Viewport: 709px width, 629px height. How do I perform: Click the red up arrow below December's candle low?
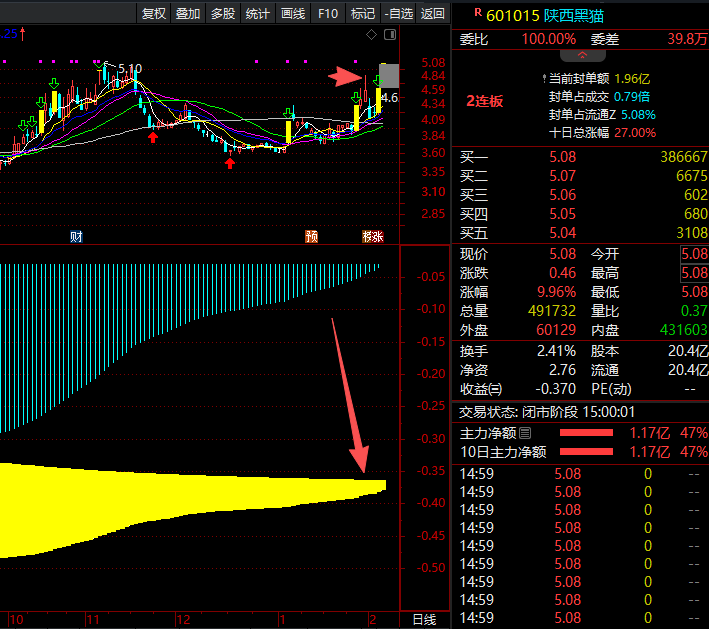(230, 162)
